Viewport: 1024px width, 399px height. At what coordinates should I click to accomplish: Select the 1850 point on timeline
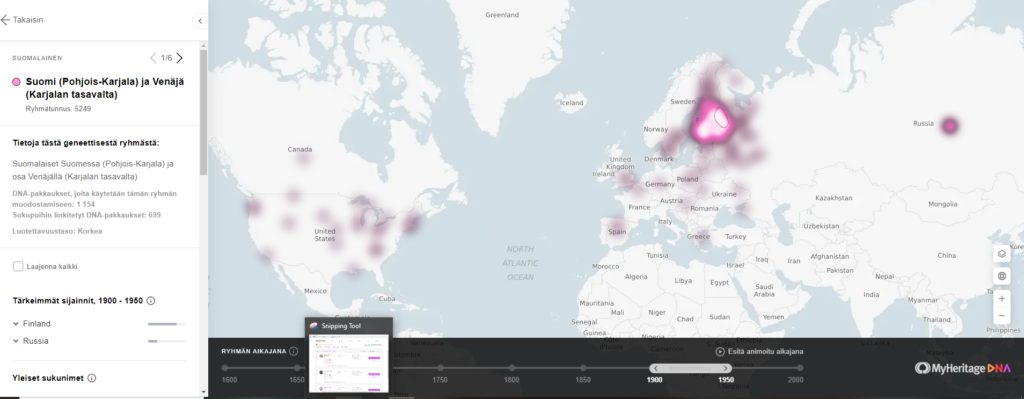(x=583, y=368)
